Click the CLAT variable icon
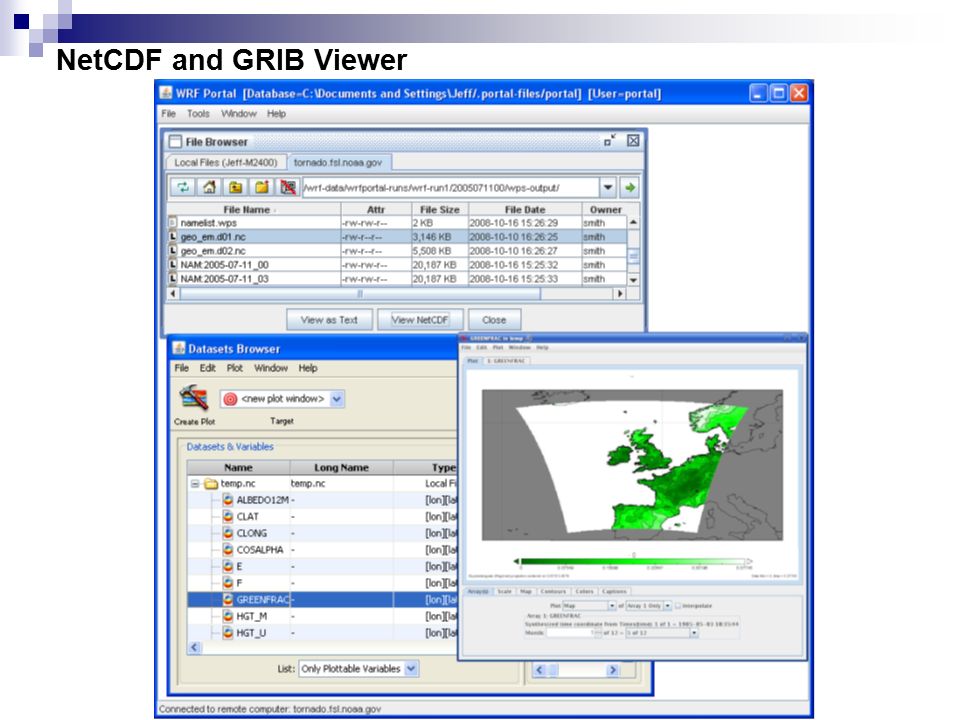Viewport: 960px width, 720px height. pos(228,516)
